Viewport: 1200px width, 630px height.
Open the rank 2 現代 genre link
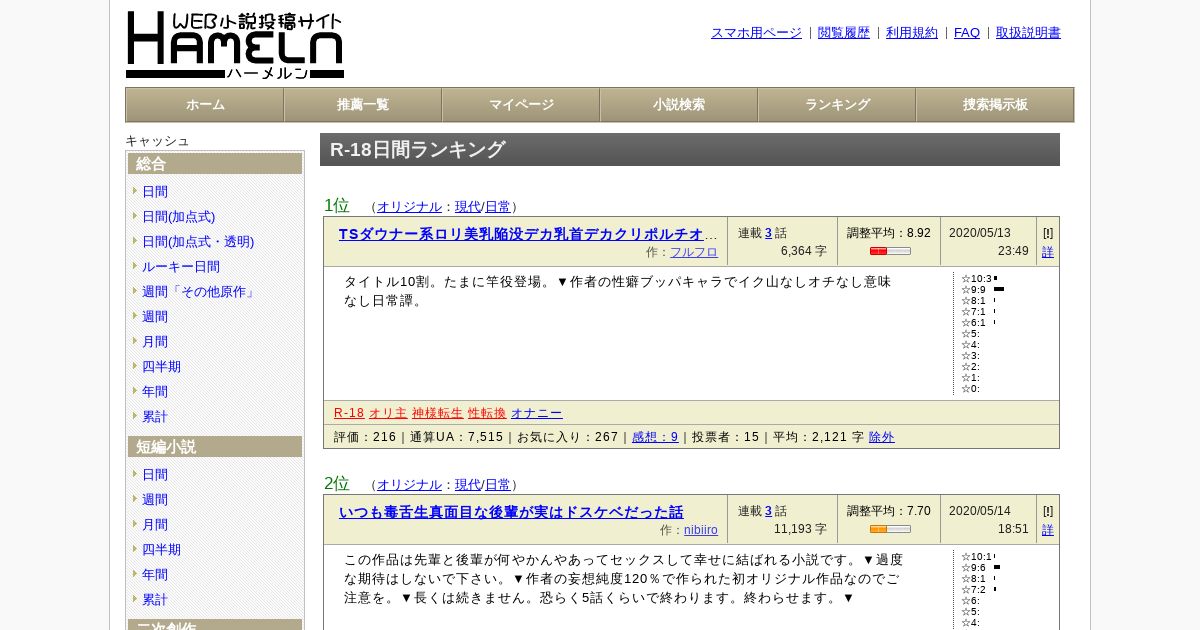(468, 485)
